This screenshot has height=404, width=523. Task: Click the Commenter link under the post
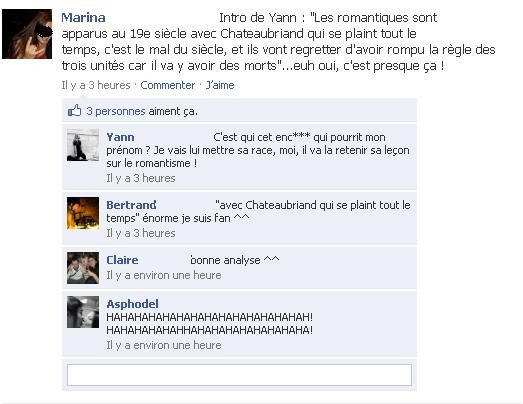click(167, 85)
